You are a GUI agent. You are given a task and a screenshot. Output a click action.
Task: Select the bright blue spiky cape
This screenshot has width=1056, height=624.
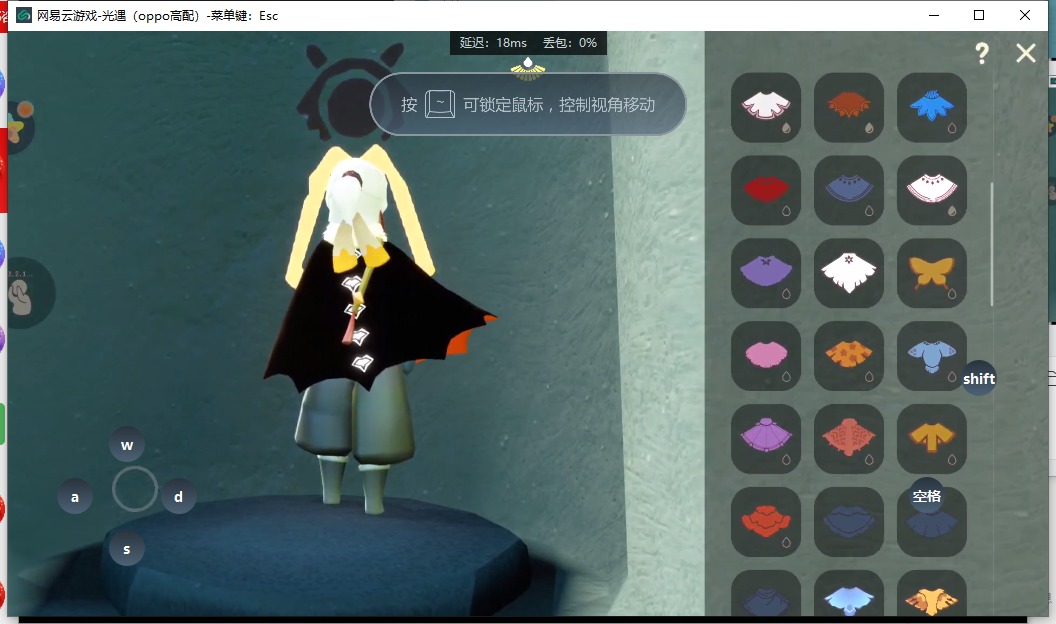[931, 107]
